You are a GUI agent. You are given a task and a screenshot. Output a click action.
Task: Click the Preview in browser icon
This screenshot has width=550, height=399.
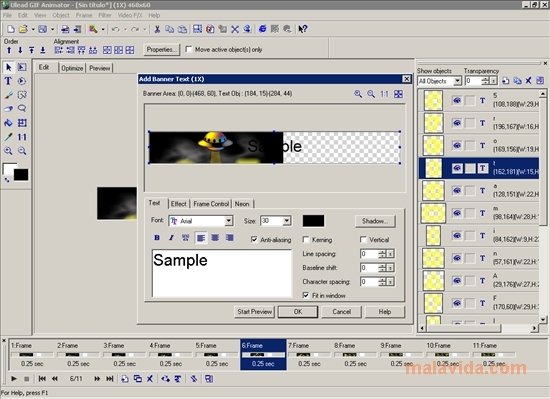coord(262,29)
